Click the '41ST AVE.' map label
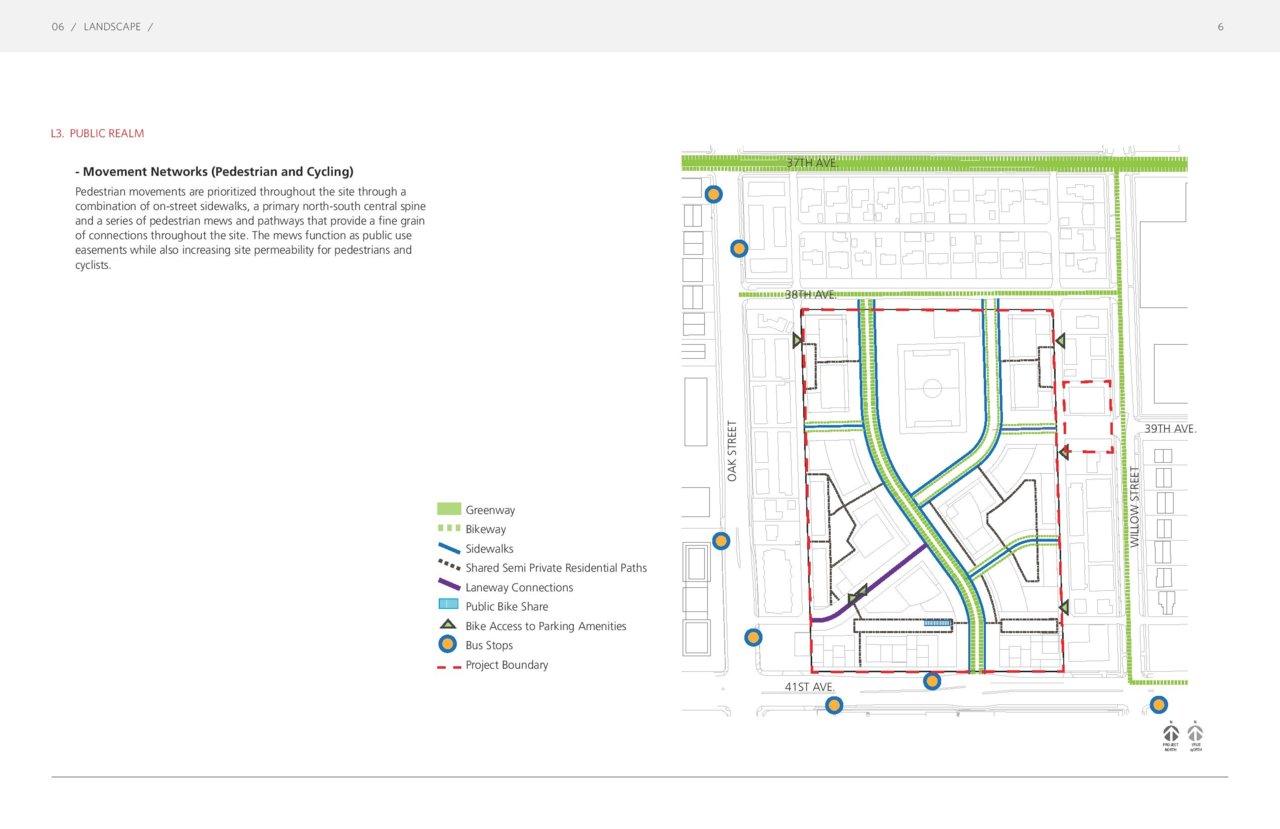The width and height of the screenshot is (1280, 829). tap(810, 687)
